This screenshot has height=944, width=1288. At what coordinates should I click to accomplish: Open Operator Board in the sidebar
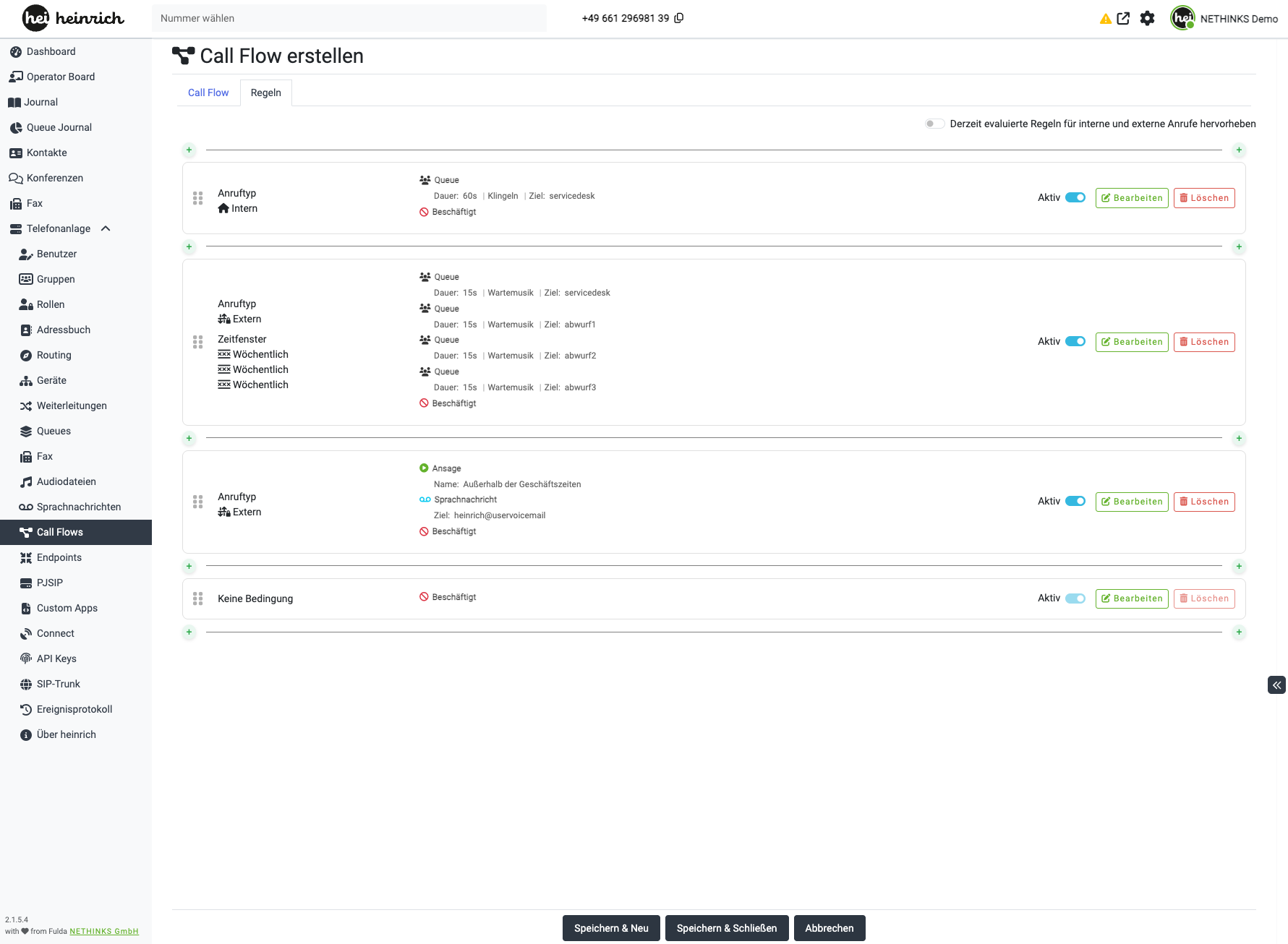[x=61, y=77]
